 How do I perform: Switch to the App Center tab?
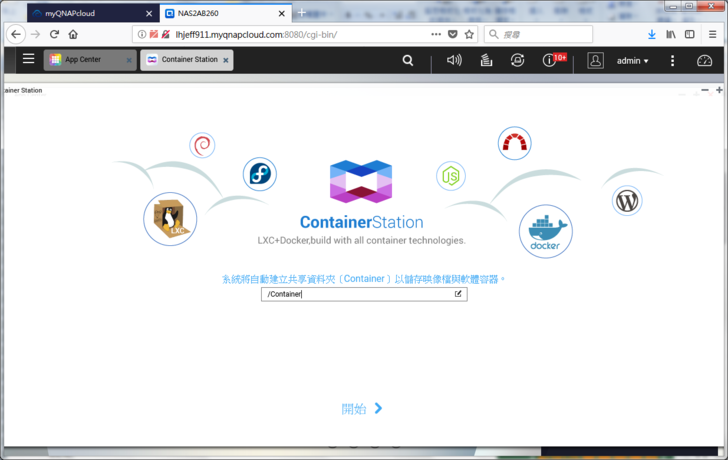(84, 60)
